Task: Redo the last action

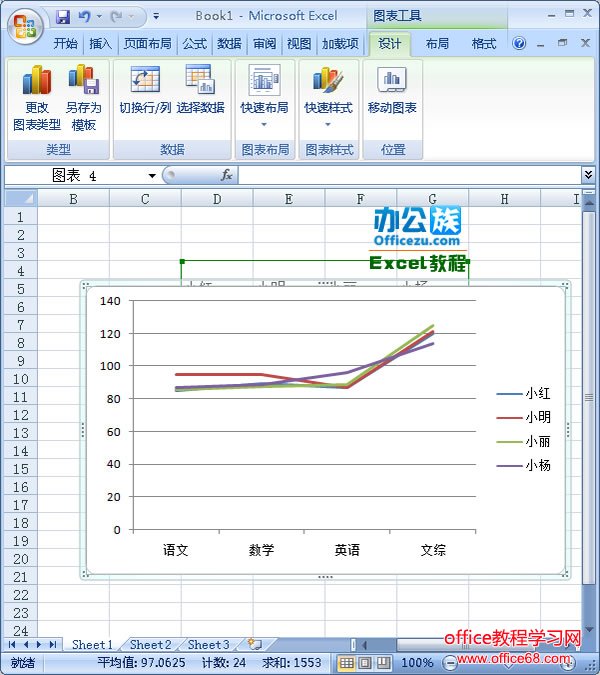Action: pos(116,17)
